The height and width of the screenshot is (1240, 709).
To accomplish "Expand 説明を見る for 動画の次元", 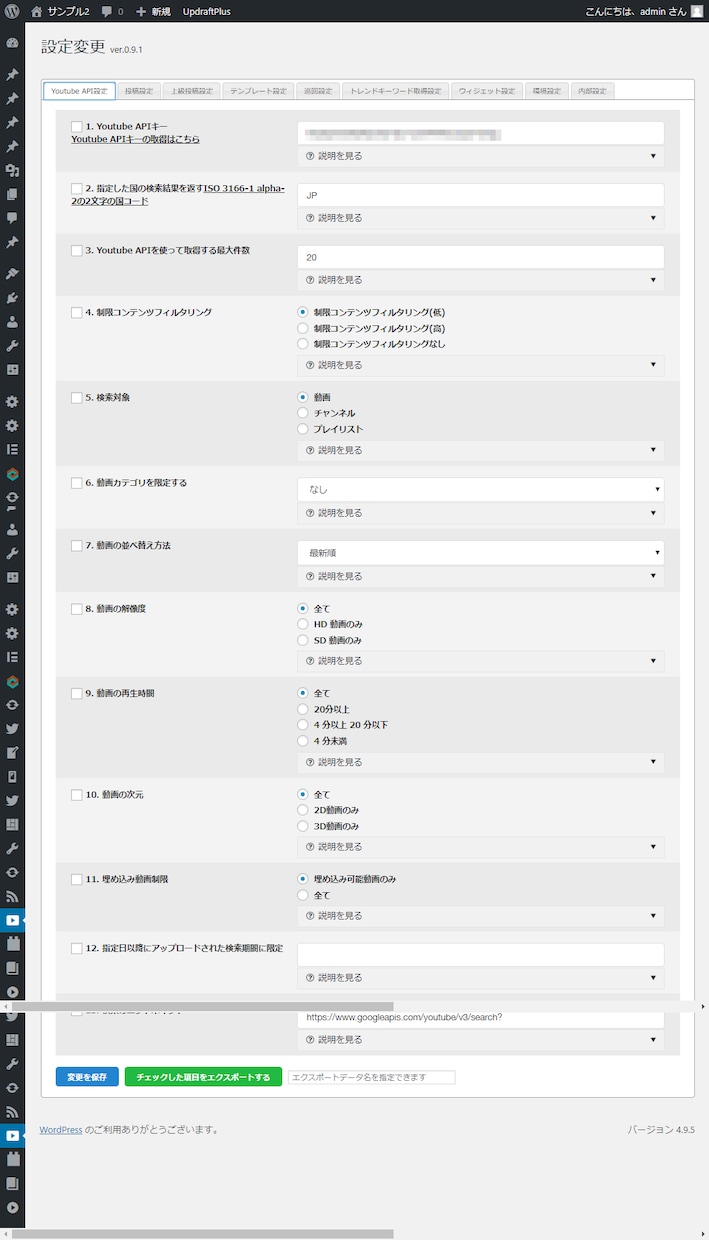I will pyautogui.click(x=481, y=847).
